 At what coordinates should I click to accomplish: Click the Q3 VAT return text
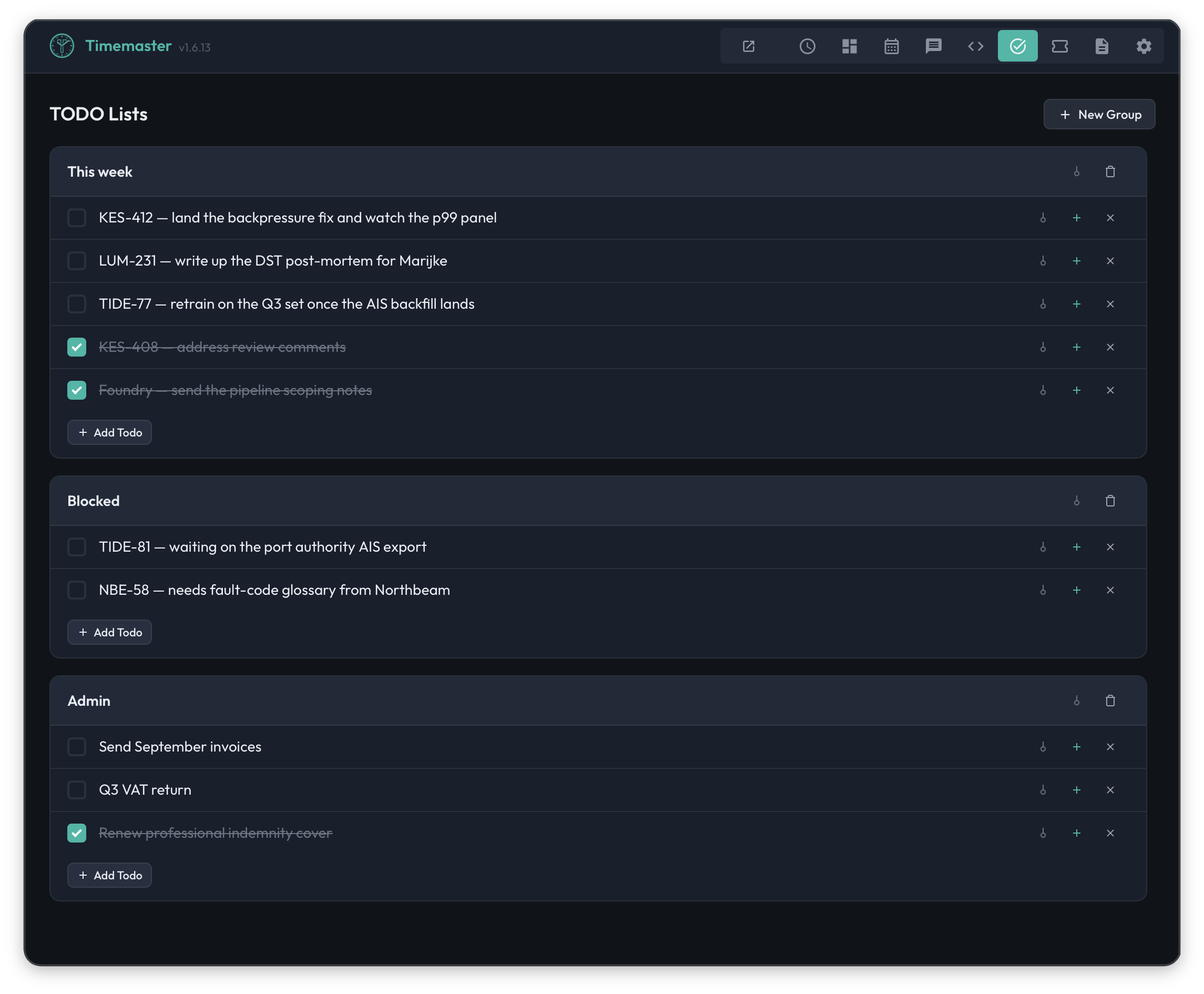pos(145,790)
